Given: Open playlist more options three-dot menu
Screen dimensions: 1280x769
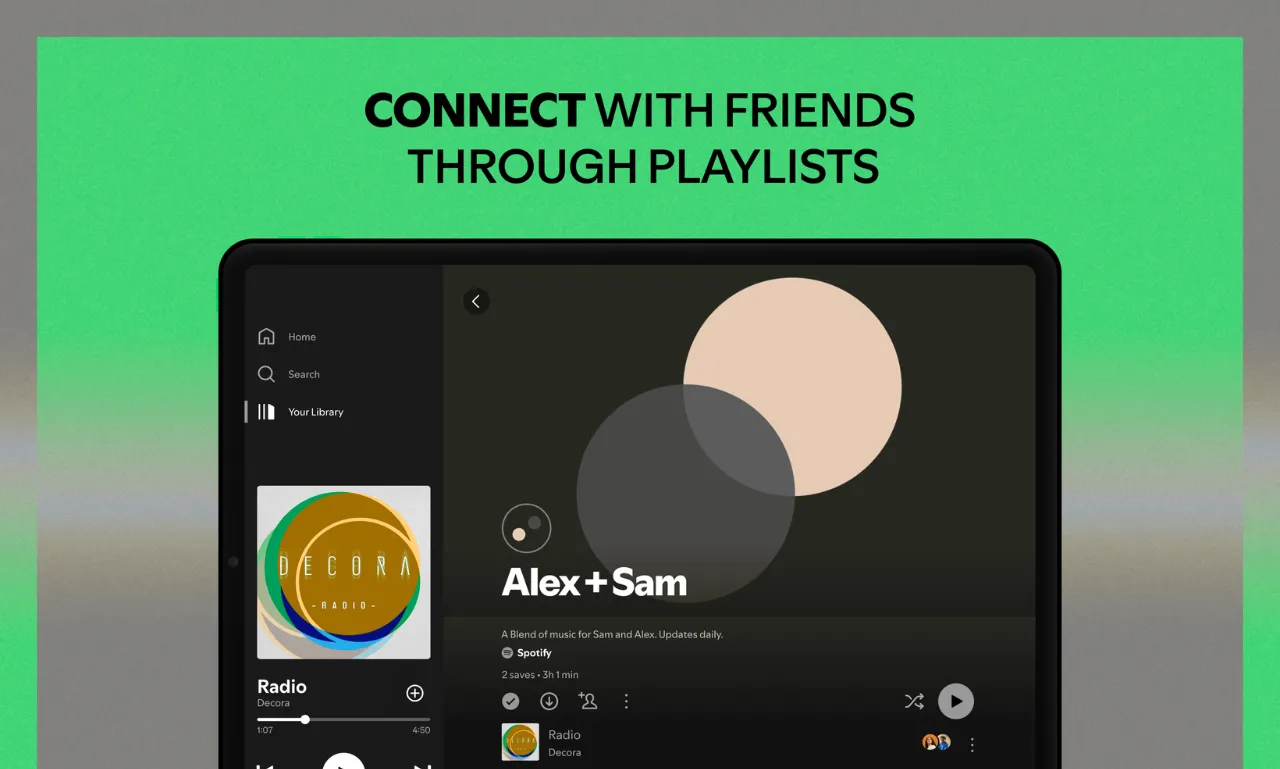Looking at the screenshot, I should (627, 701).
